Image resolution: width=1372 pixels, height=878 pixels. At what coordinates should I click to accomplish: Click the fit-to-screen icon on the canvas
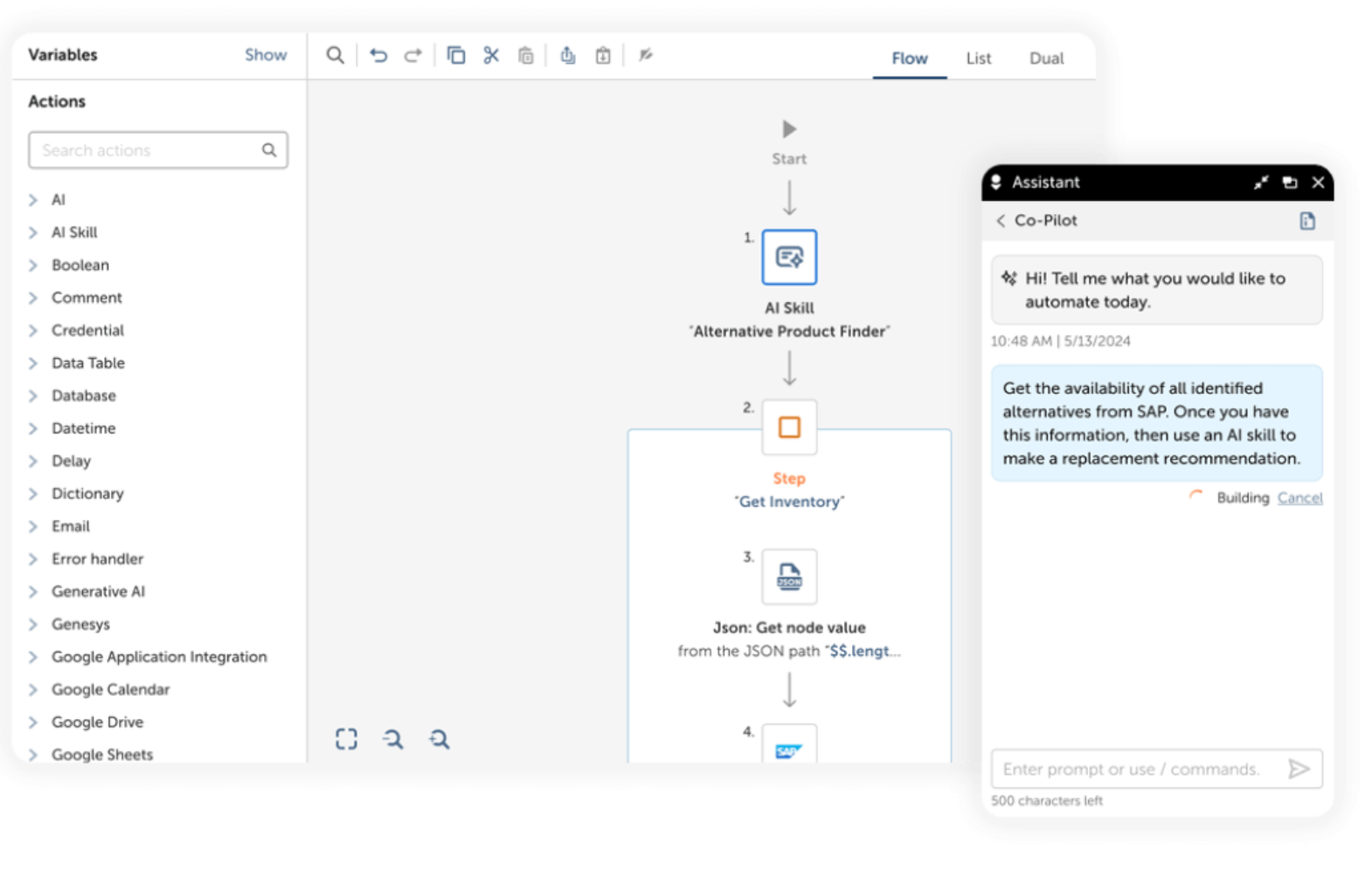(x=346, y=739)
